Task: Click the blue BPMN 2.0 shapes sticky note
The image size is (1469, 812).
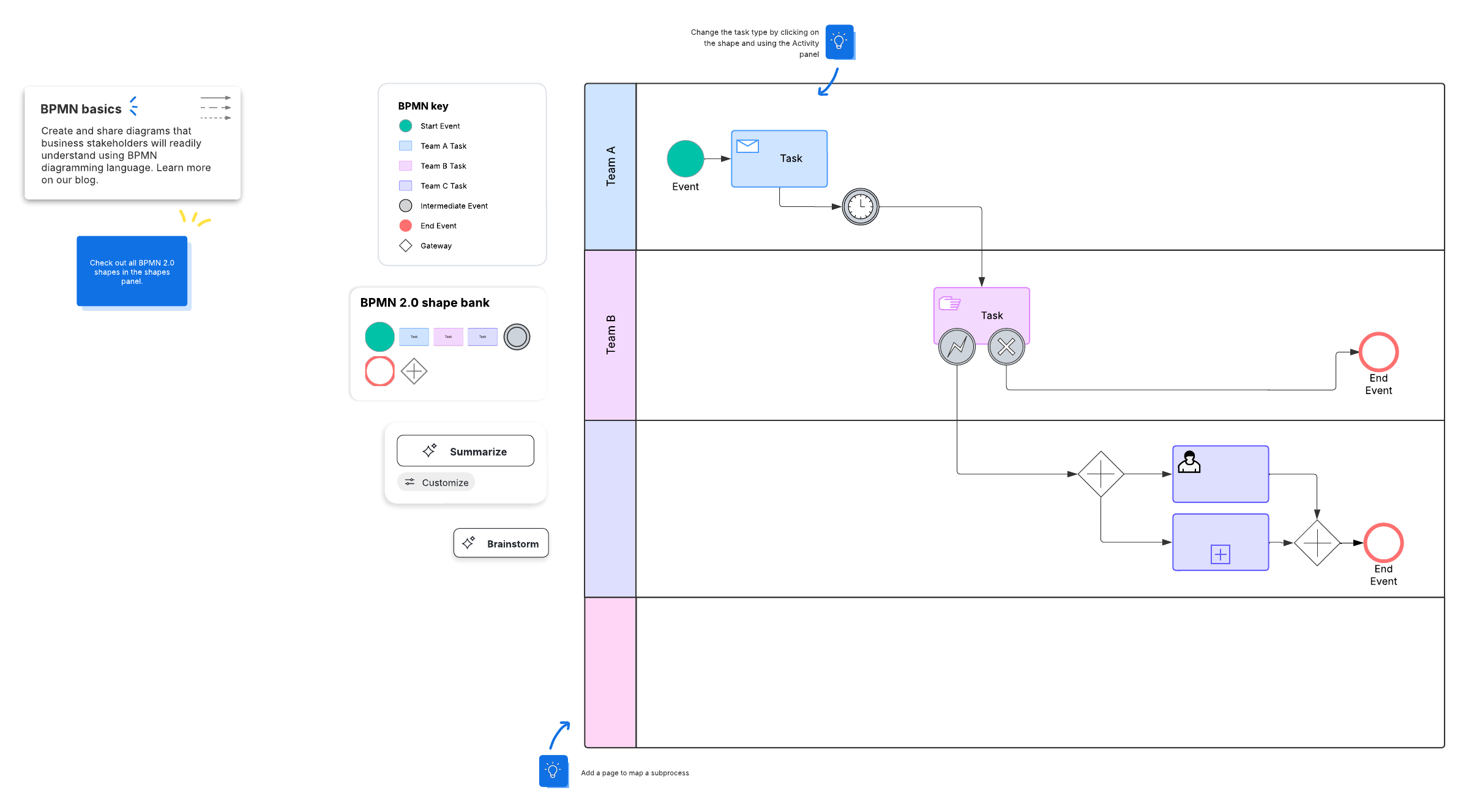Action: pyautogui.click(x=132, y=271)
